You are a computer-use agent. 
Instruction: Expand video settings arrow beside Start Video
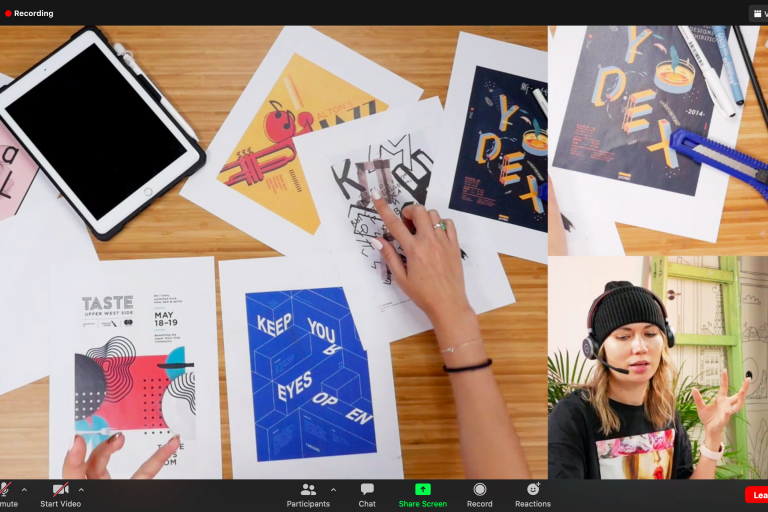point(81,490)
